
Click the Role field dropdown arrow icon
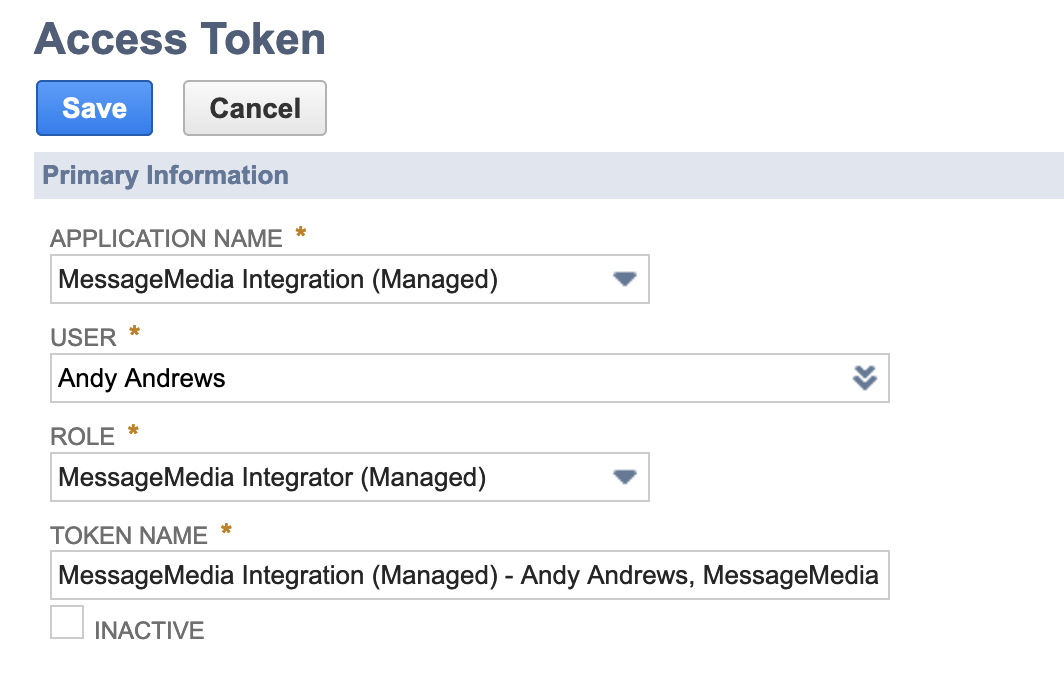(x=624, y=477)
